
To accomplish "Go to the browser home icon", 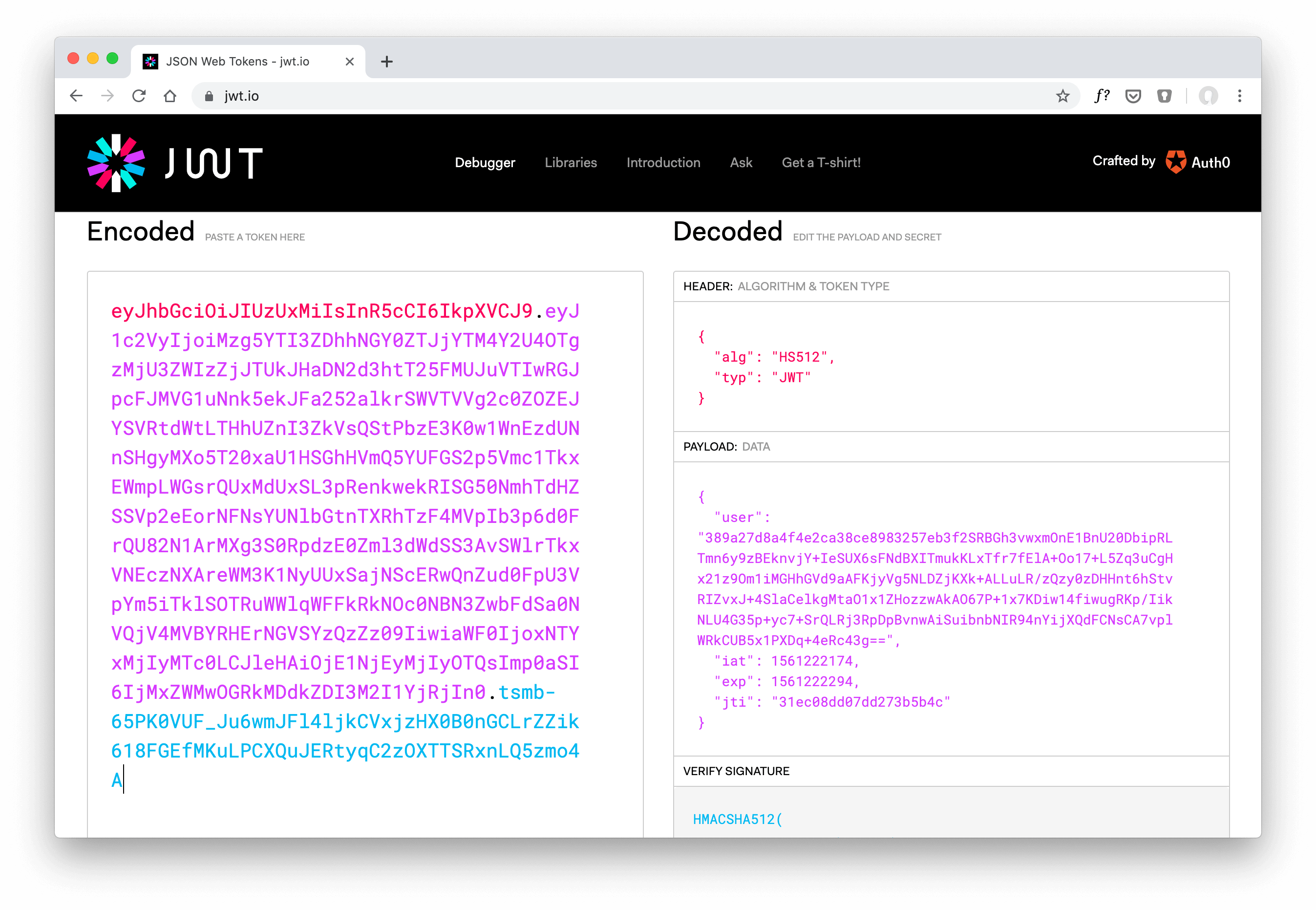I will click(170, 96).
